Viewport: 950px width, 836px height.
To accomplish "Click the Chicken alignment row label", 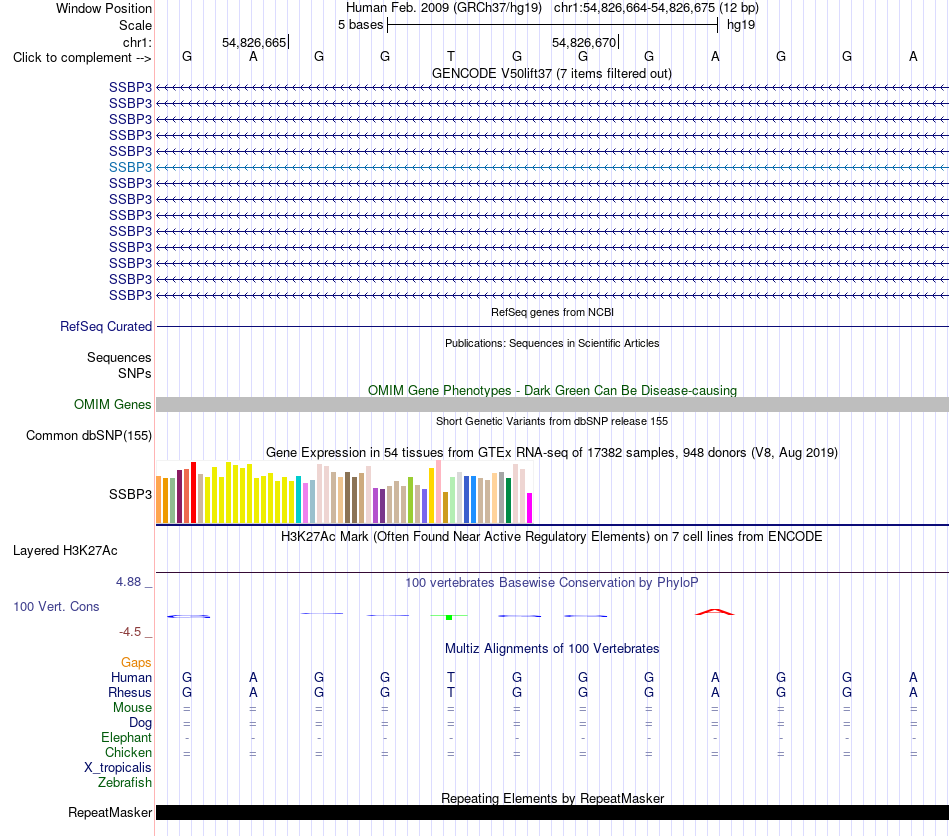I will coord(128,752).
